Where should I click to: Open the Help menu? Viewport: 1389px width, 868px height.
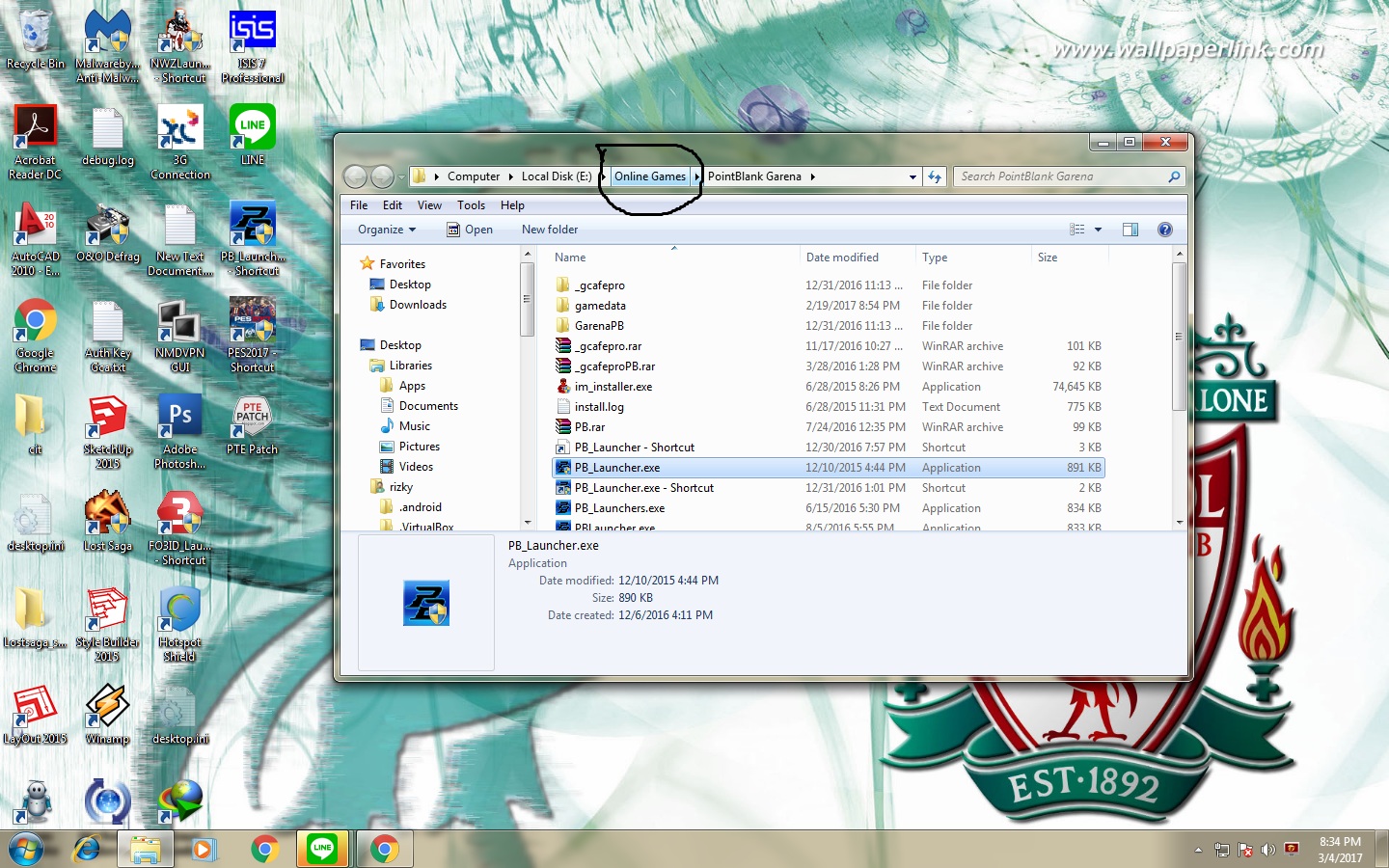coord(512,205)
